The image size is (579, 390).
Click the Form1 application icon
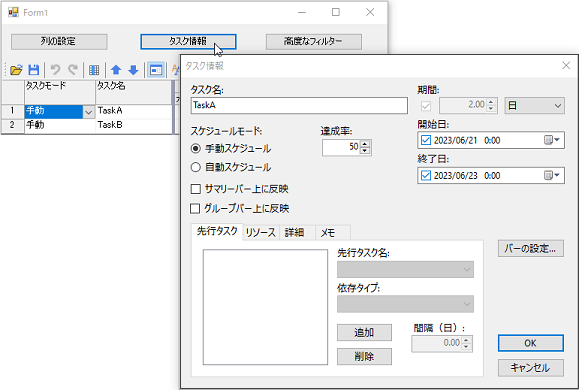(x=13, y=12)
